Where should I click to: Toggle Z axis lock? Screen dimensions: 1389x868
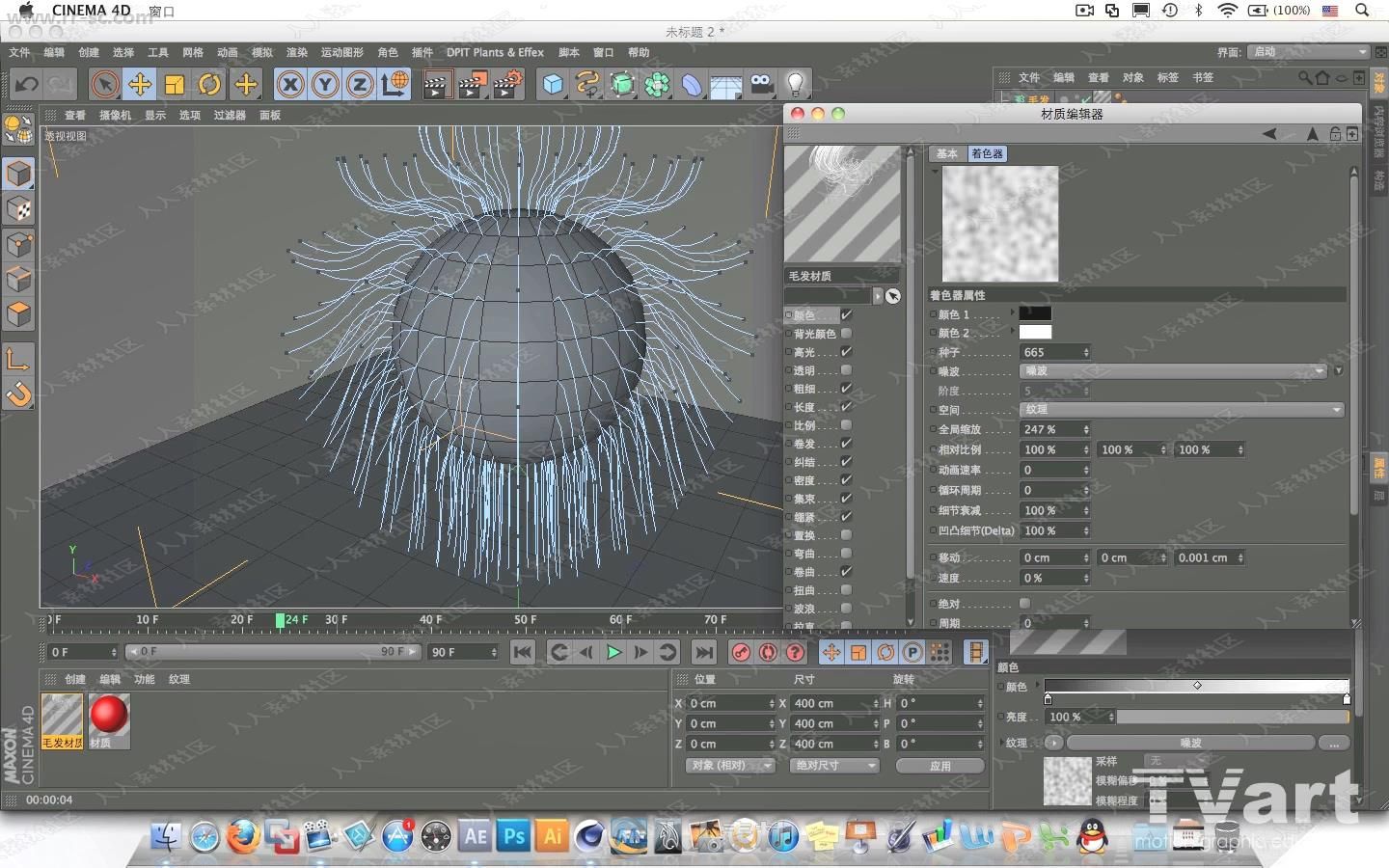pos(360,85)
